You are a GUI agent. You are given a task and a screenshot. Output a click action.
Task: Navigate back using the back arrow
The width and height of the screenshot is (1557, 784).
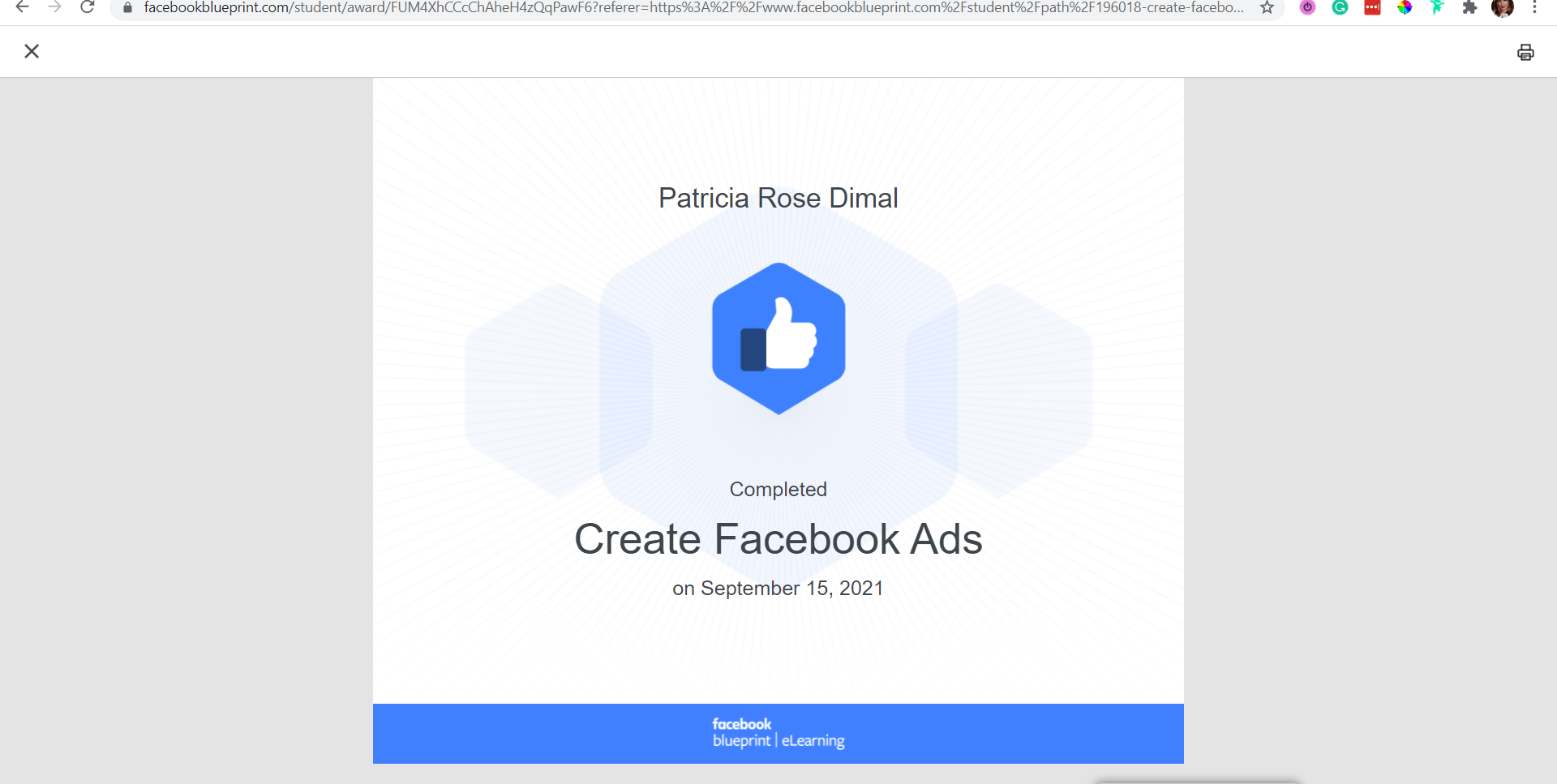[x=21, y=8]
